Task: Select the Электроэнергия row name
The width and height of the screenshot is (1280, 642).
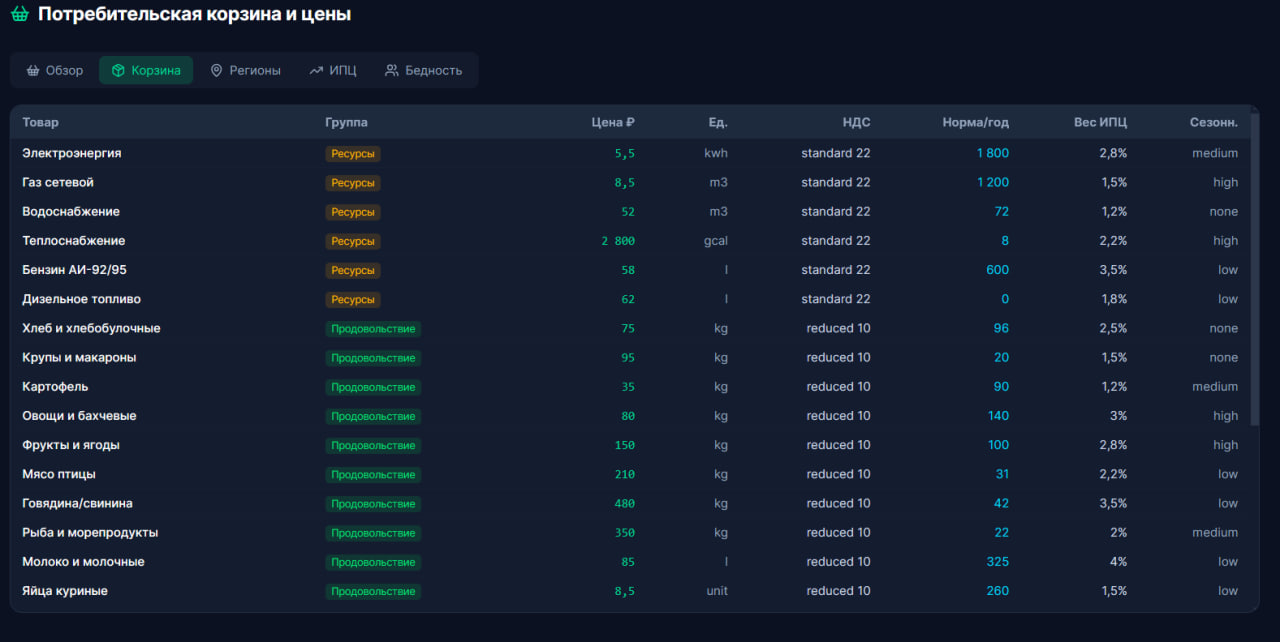Action: 72,154
